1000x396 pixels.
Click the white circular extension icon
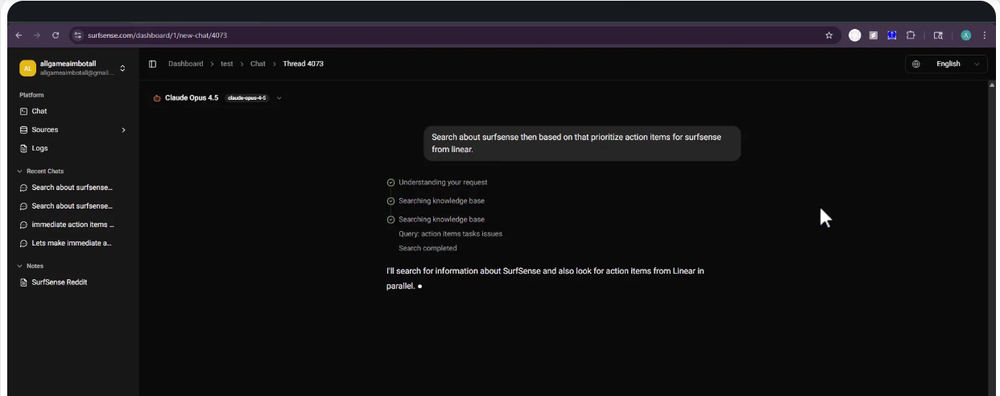tap(855, 35)
